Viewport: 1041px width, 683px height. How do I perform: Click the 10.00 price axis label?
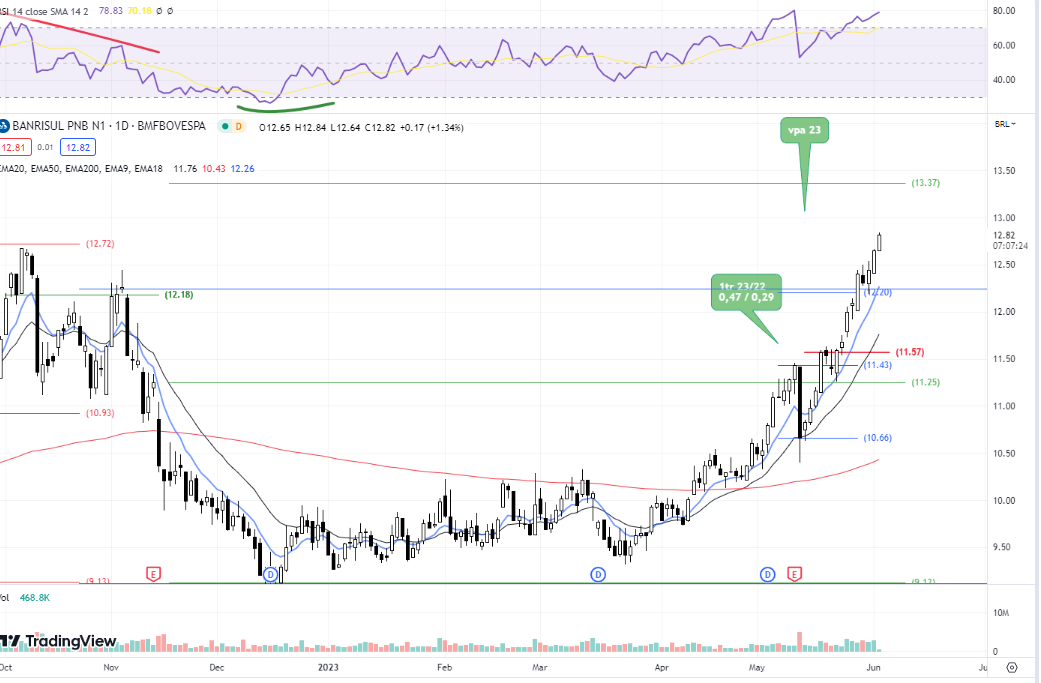click(x=1004, y=500)
